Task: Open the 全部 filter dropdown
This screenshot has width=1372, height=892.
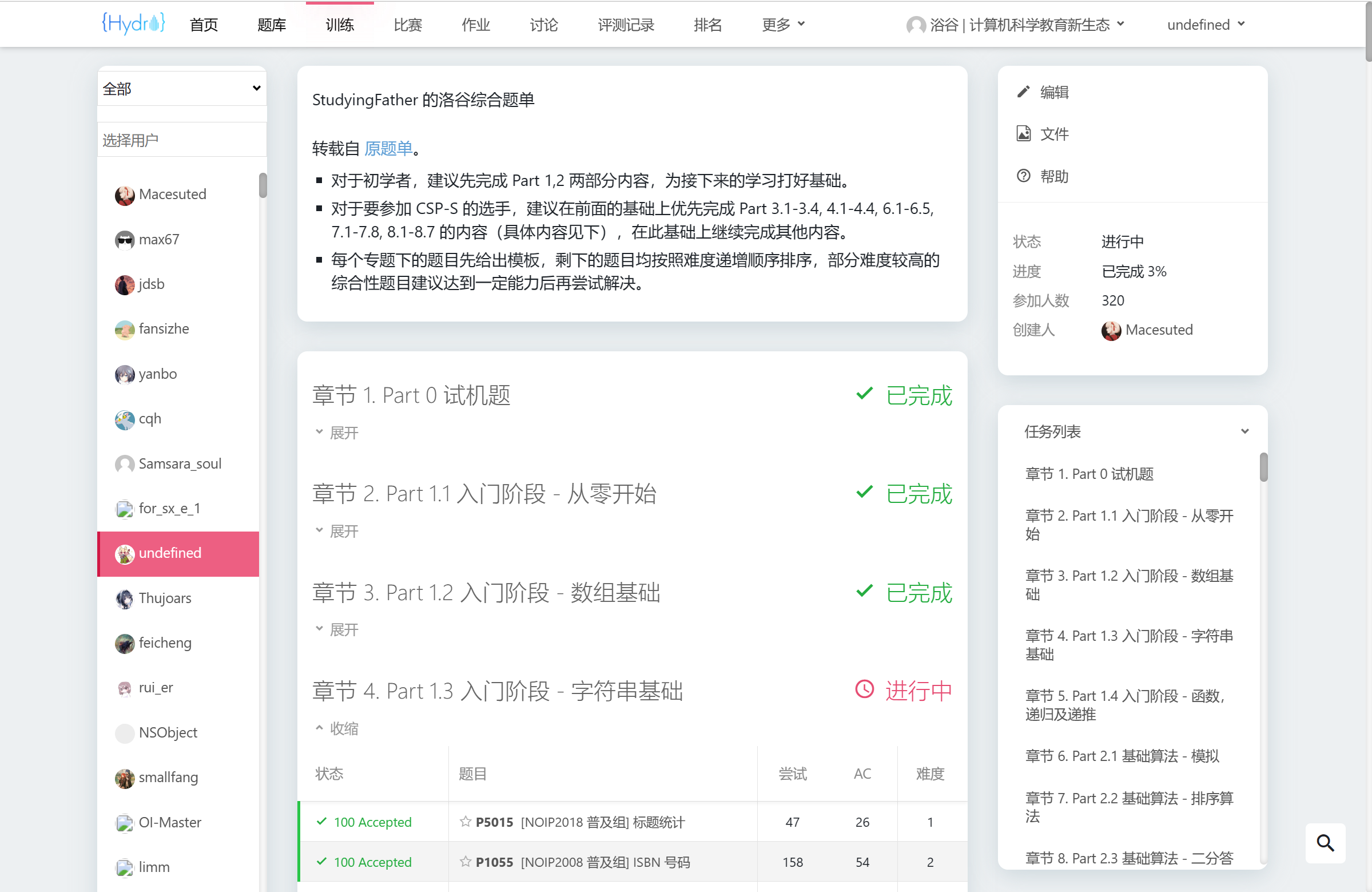Action: coord(182,88)
